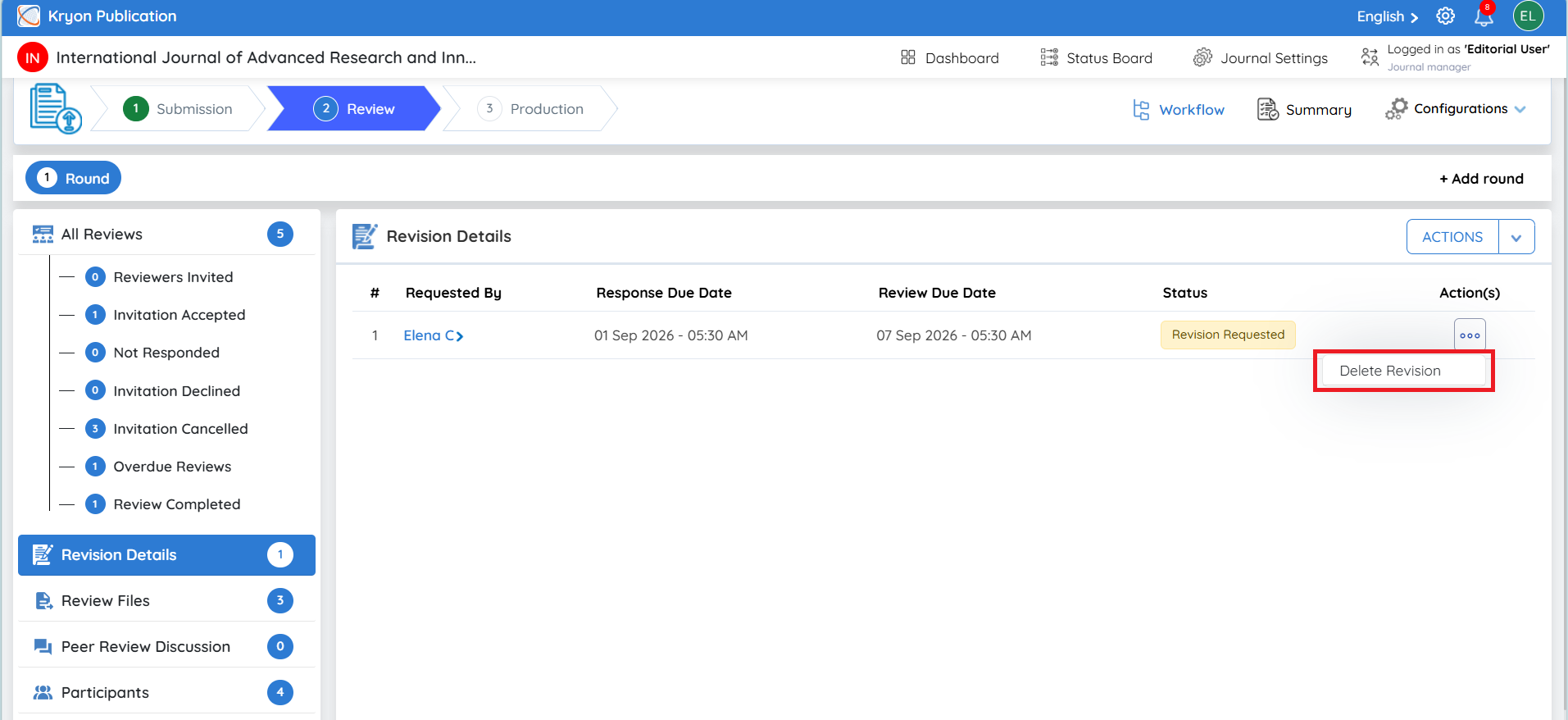This screenshot has width=1568, height=720.
Task: Click the Review Files document icon
Action: 43,601
